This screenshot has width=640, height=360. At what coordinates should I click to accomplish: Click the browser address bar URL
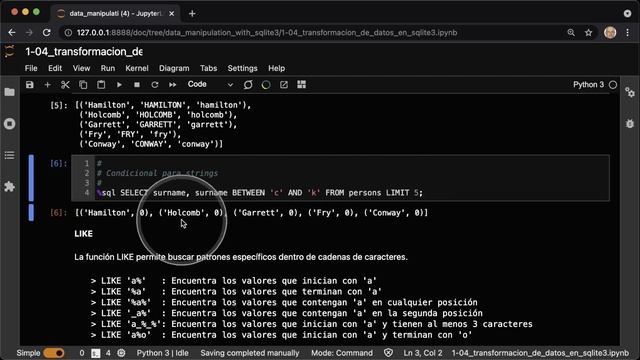pos(267,33)
